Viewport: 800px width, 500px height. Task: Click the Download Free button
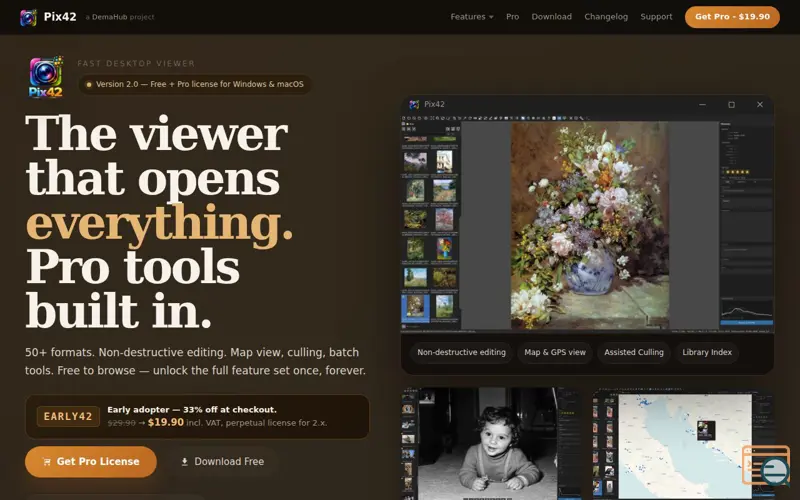click(222, 462)
